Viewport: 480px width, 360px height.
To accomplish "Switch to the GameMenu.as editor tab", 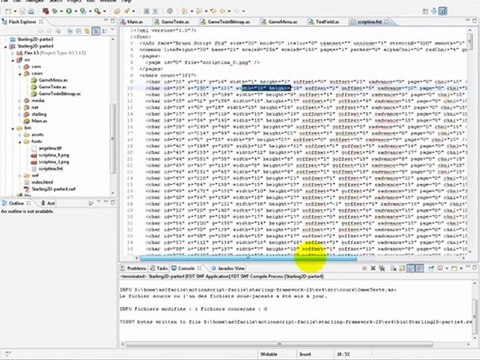I will pos(280,22).
